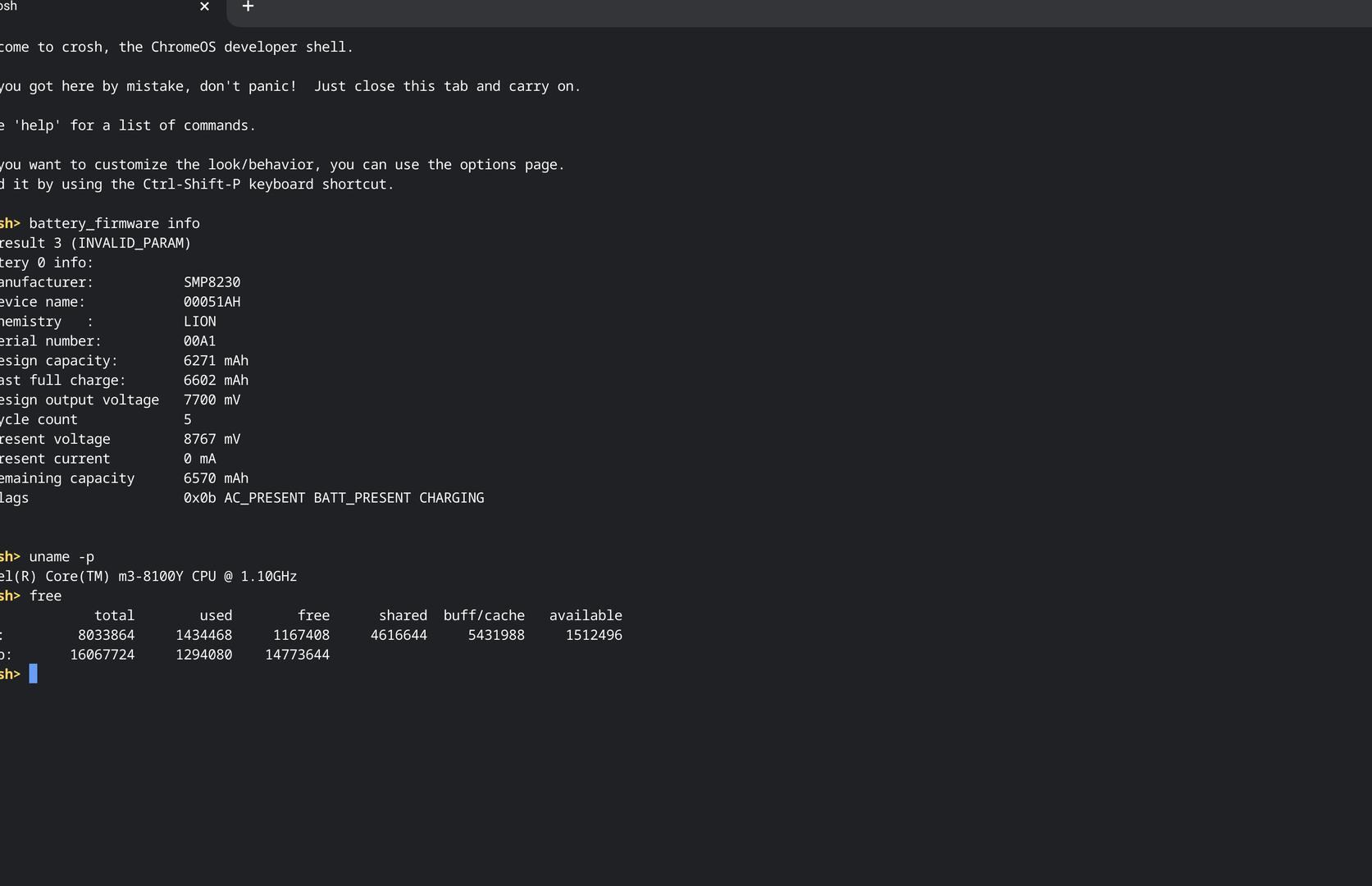Viewport: 1372px width, 886px height.
Task: Click the 6271 mAh design capacity value
Action: tap(216, 361)
